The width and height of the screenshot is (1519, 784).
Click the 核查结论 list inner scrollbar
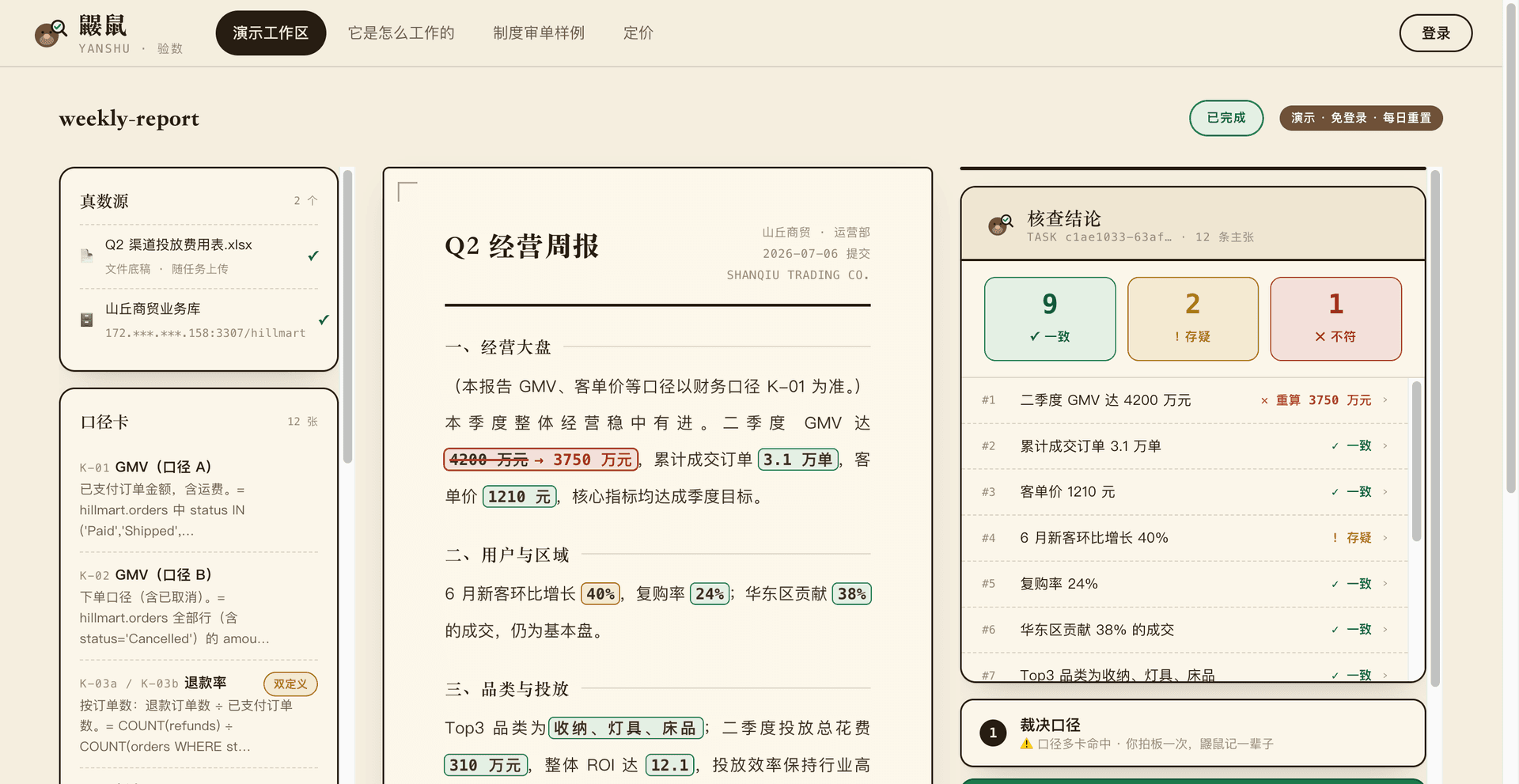(1416, 462)
